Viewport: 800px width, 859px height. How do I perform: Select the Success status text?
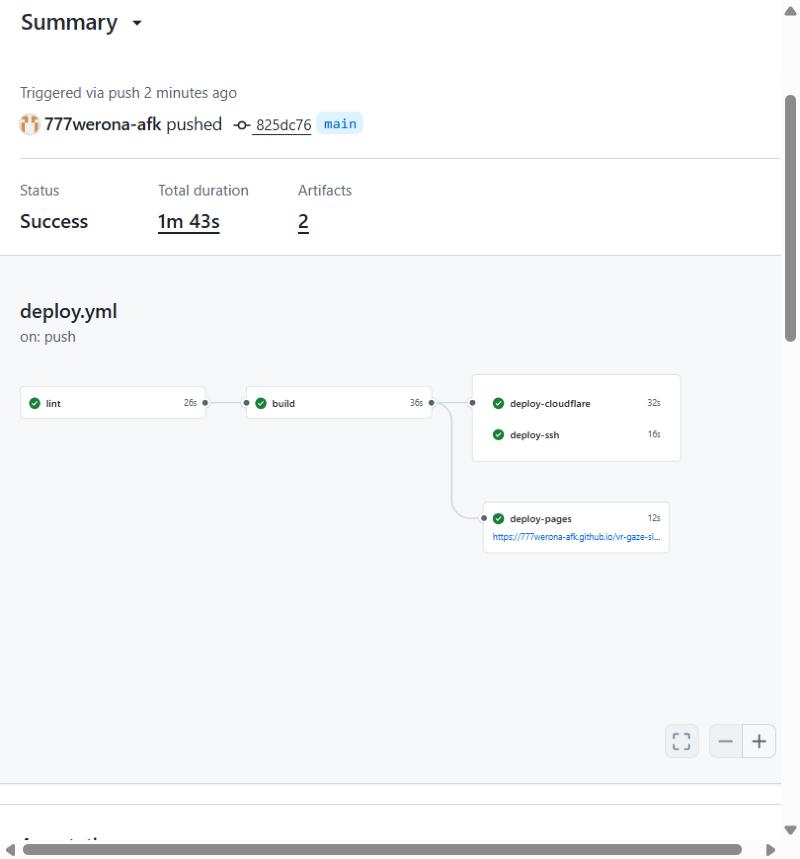(54, 221)
